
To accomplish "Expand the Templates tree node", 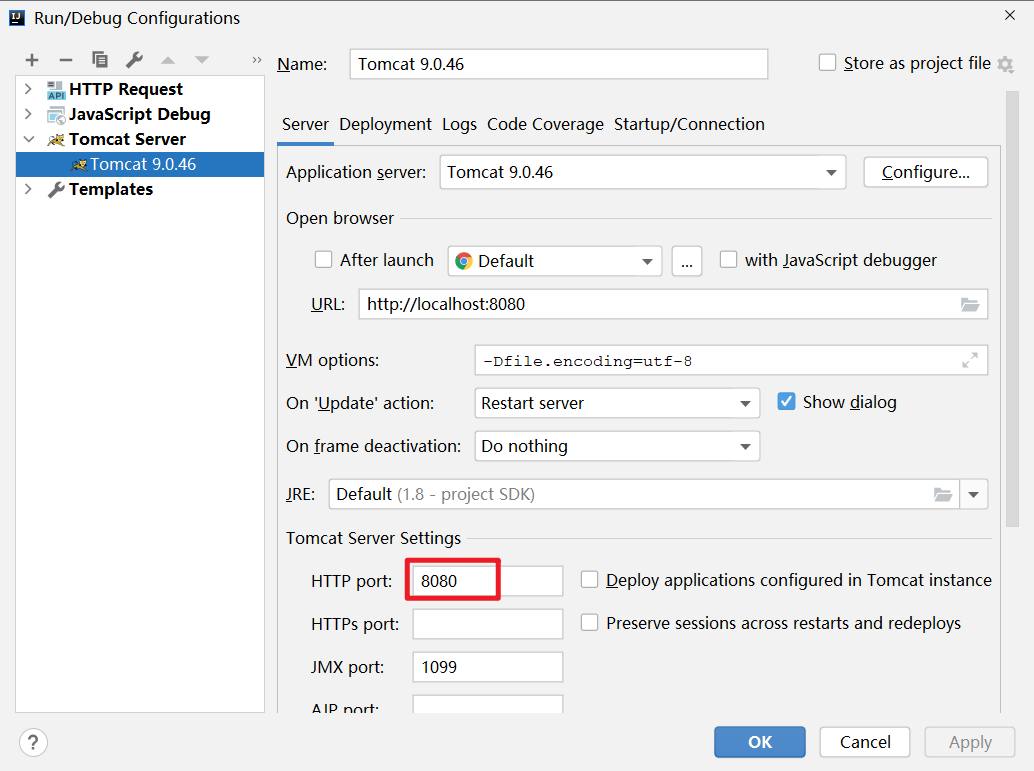I will tap(28, 189).
